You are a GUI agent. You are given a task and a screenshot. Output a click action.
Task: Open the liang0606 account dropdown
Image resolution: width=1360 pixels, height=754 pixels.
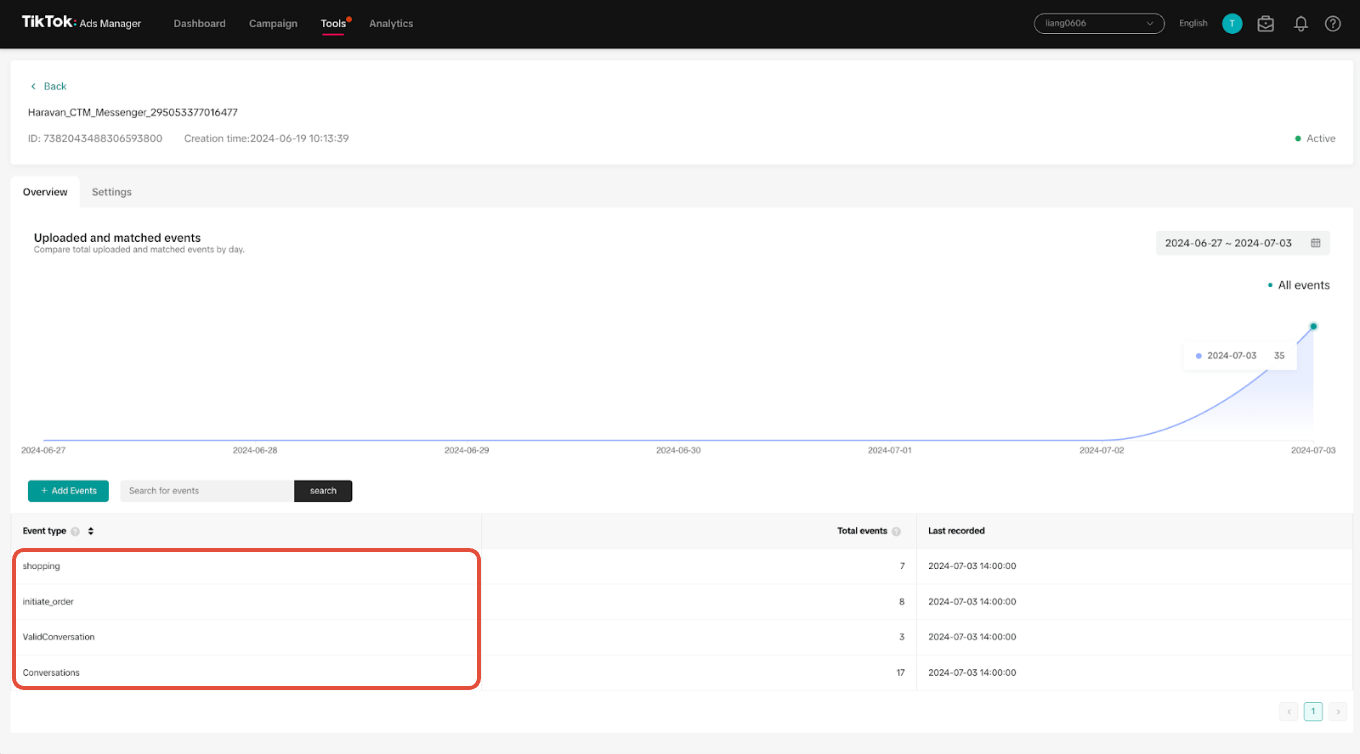(x=1099, y=23)
